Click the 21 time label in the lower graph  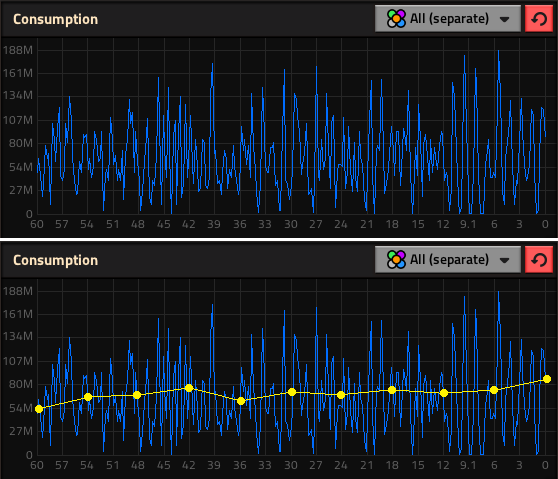point(367,465)
